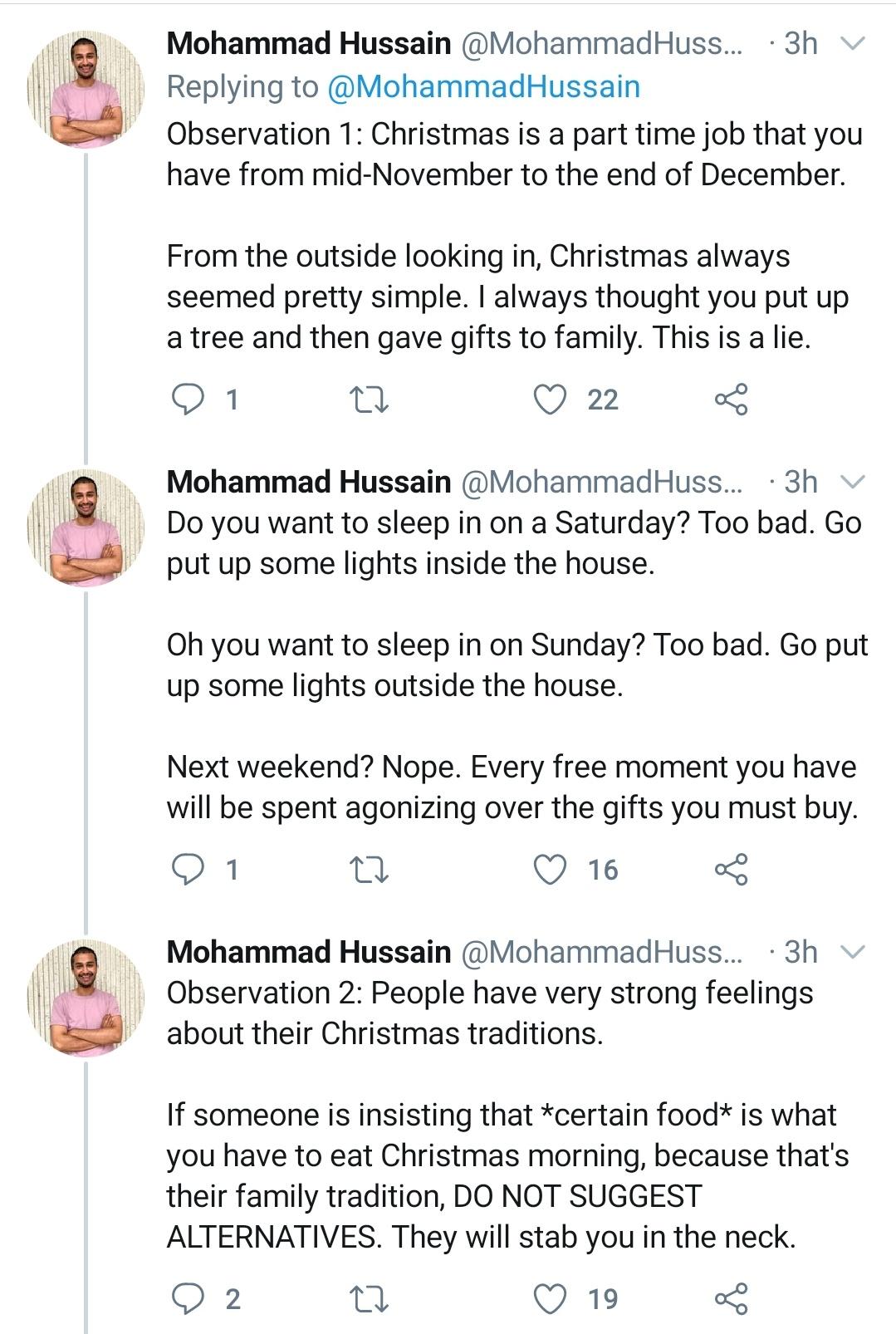Tap profile photo on Observation 1 tweet

[x=86, y=90]
